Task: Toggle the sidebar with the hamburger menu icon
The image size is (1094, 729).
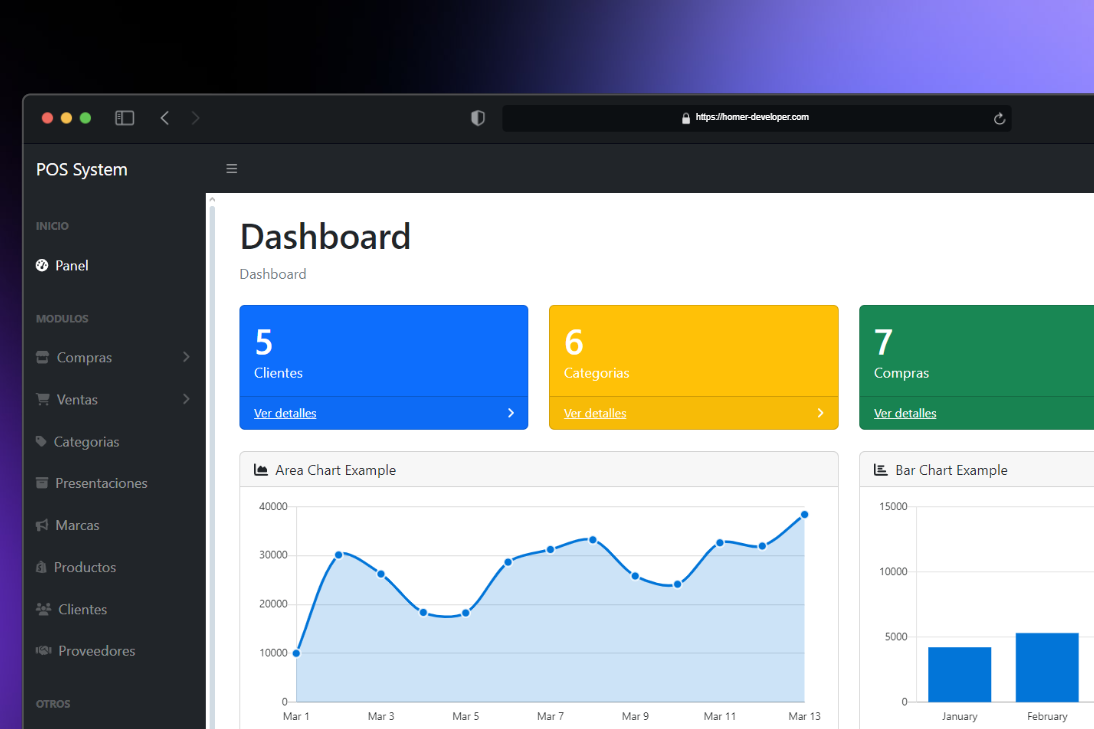Action: [232, 169]
